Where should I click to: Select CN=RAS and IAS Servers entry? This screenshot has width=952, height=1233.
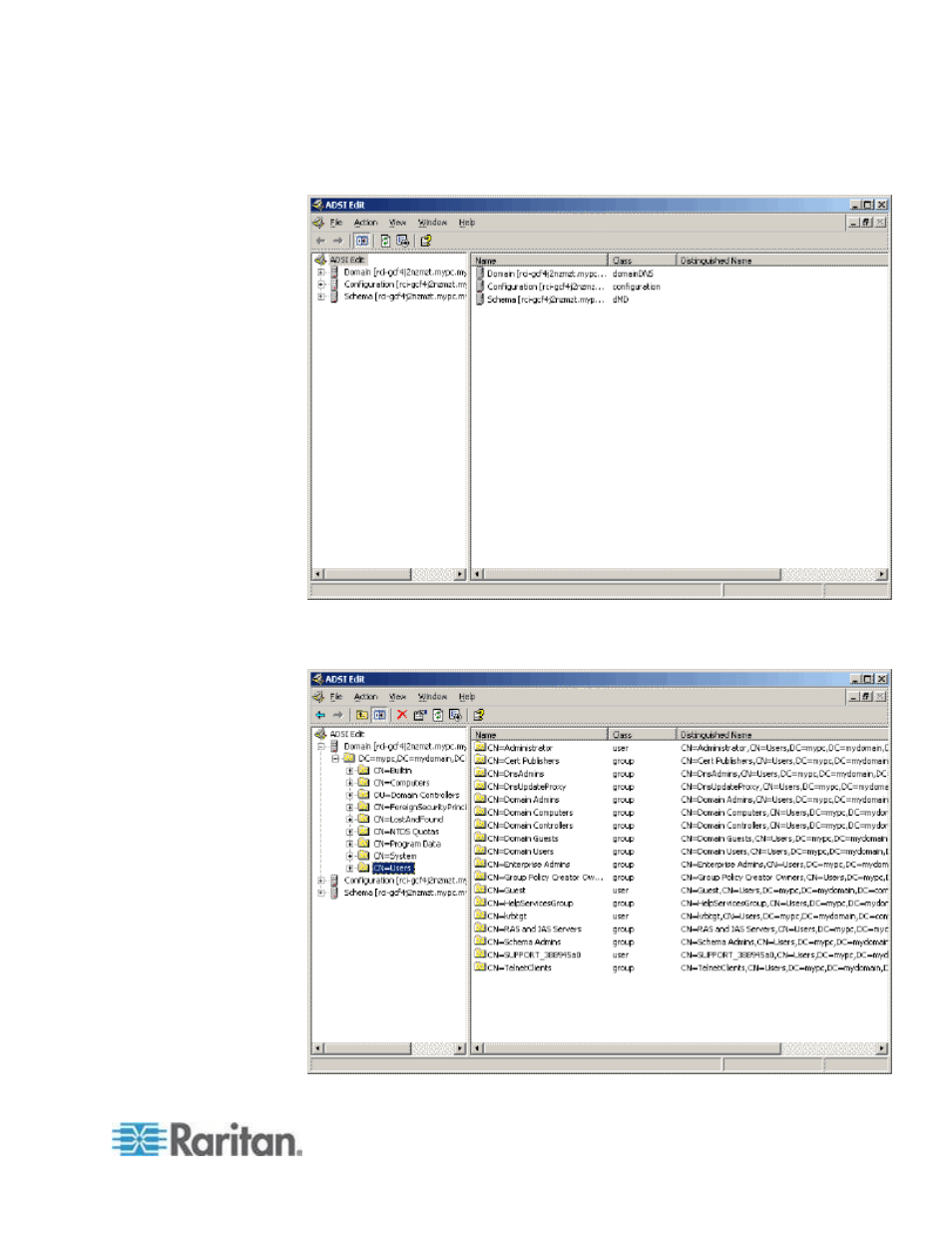tap(534, 928)
